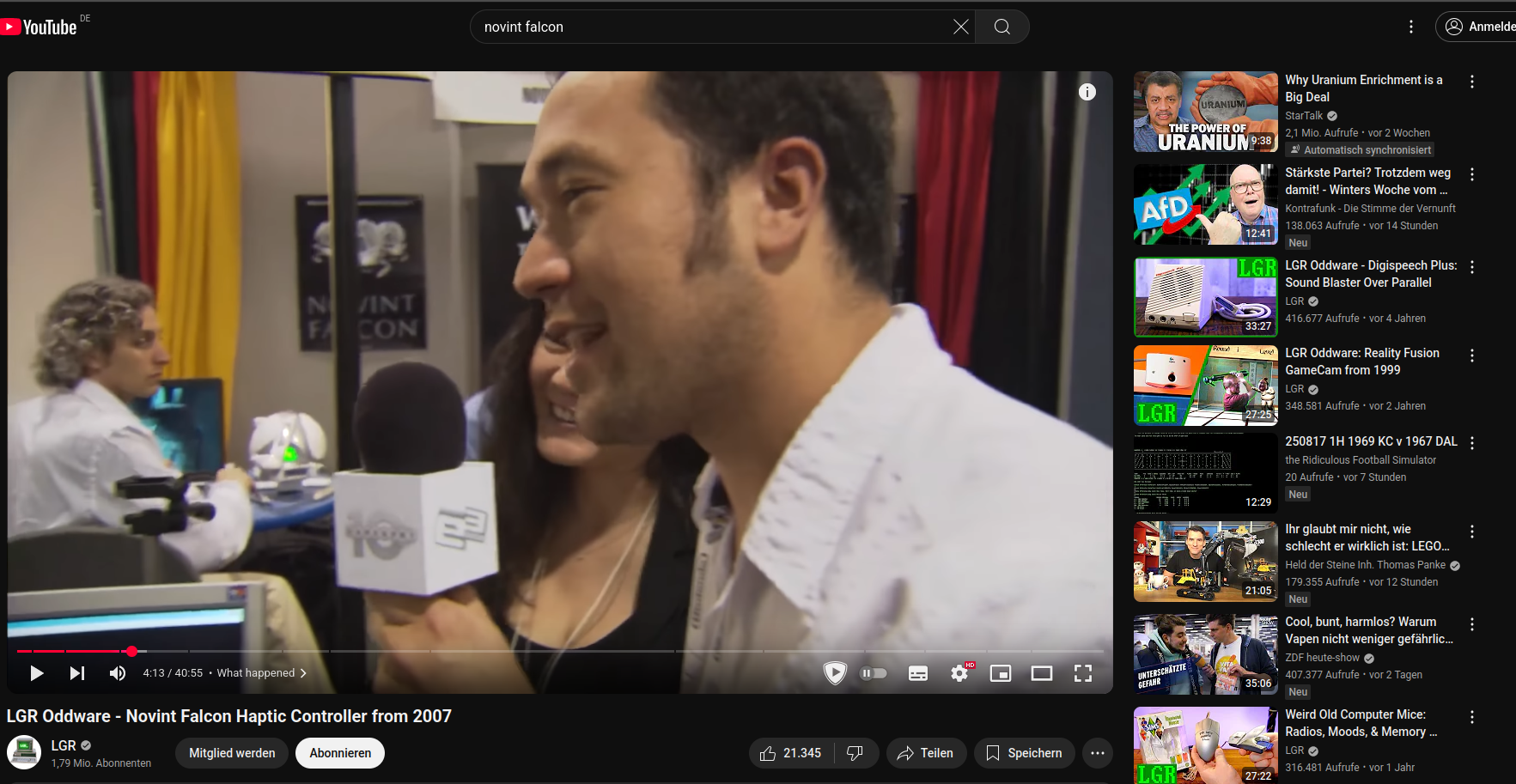Mute the video volume
1516x784 pixels.
[118, 673]
